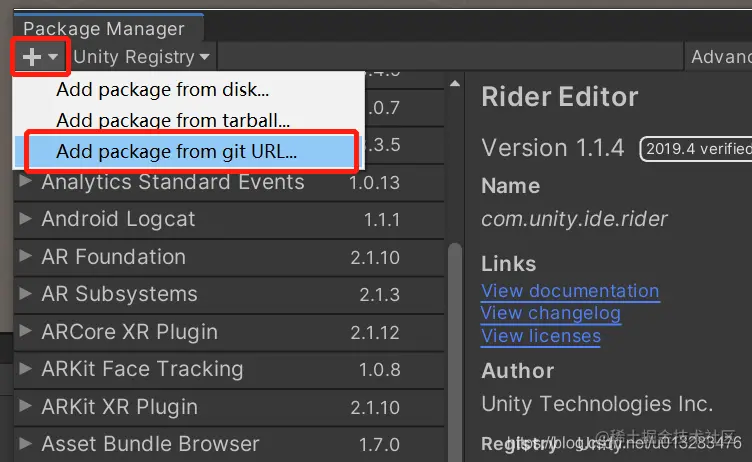
Task: Expand the Analytics Standard Events arrow
Action: (26, 182)
